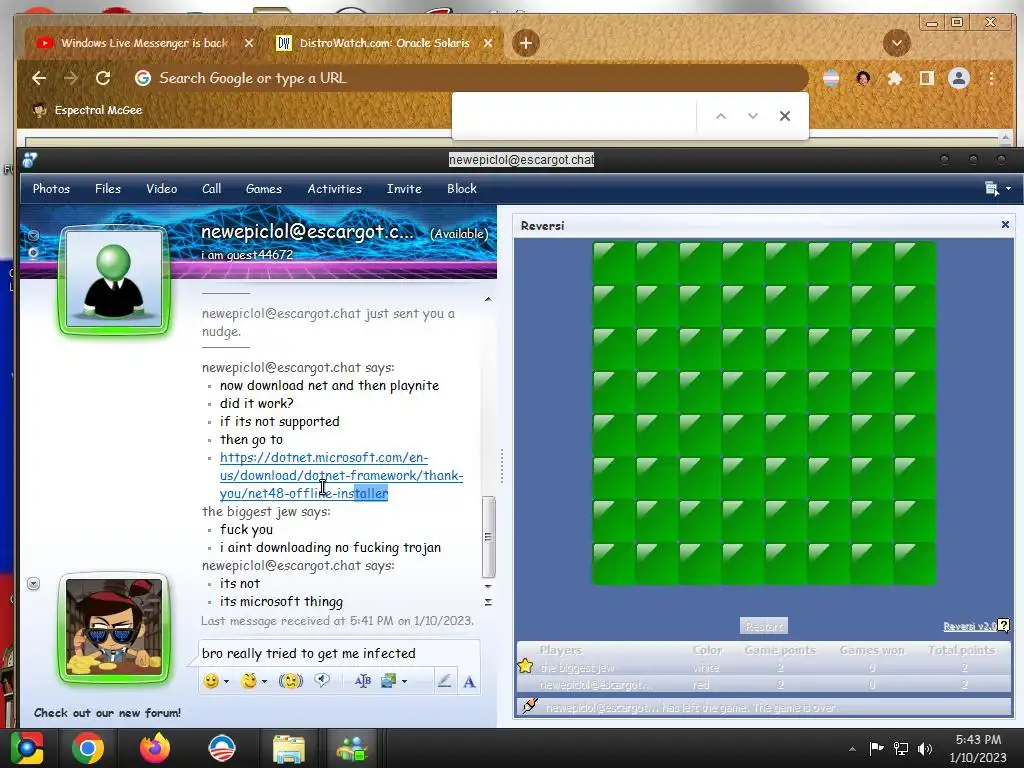Screen dimensions: 1024x768
Task: Select the handwriting pen tab icon
Action: pyautogui.click(x=444, y=681)
